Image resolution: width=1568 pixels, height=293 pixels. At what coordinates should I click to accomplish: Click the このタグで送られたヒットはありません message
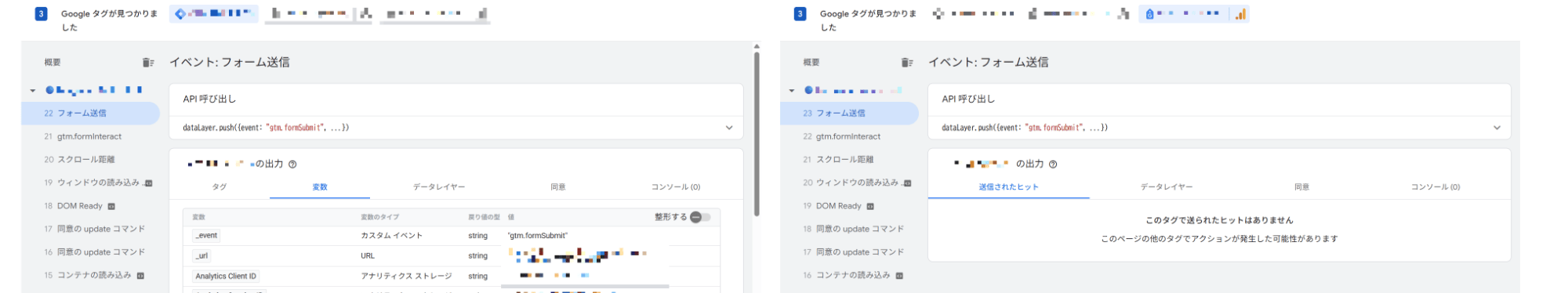click(x=1219, y=221)
